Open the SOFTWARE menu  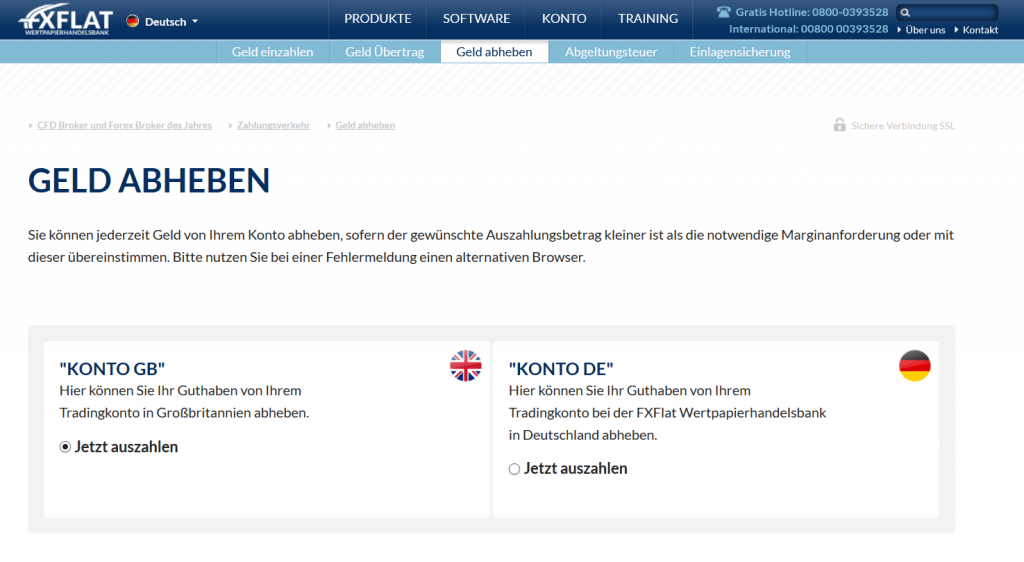tap(477, 19)
